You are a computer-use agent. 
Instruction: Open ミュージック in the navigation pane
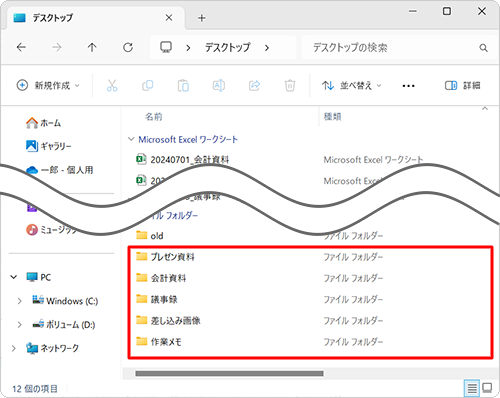52,230
